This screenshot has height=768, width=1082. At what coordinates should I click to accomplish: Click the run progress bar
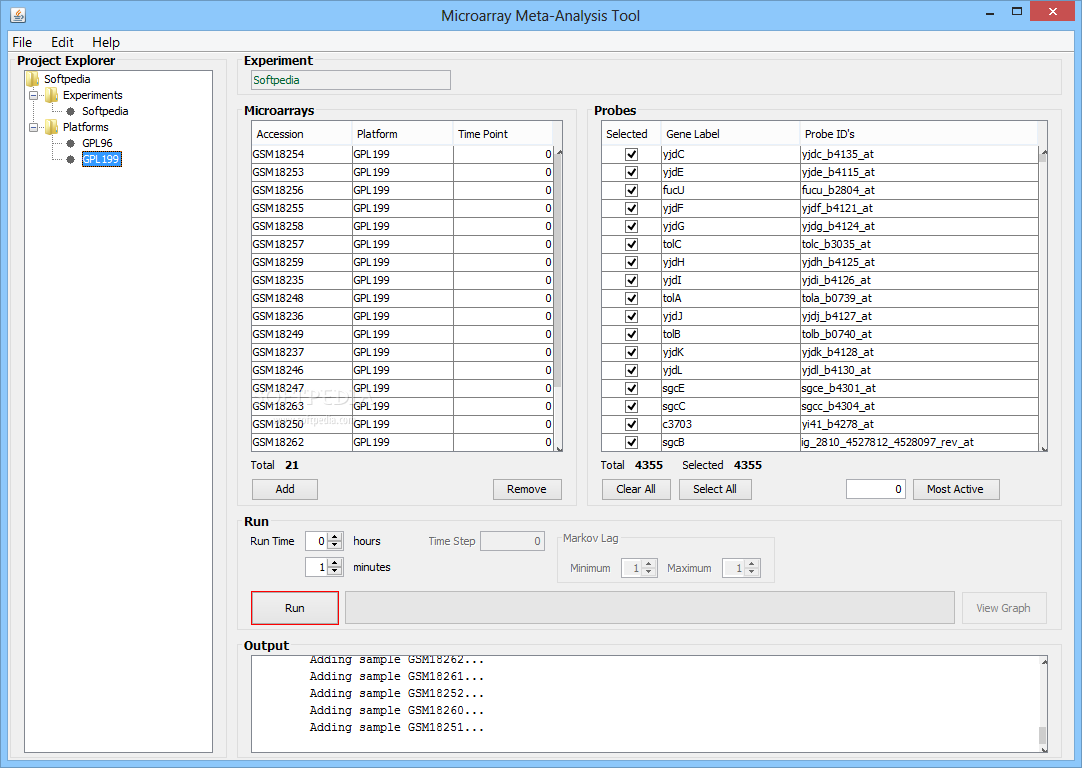point(649,608)
